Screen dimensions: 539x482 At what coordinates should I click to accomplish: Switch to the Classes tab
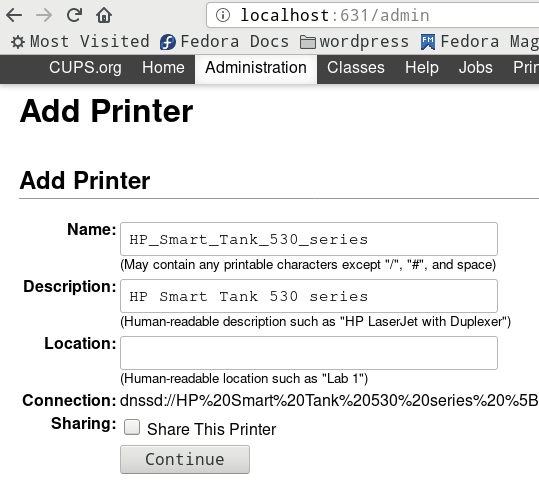[x=356, y=67]
